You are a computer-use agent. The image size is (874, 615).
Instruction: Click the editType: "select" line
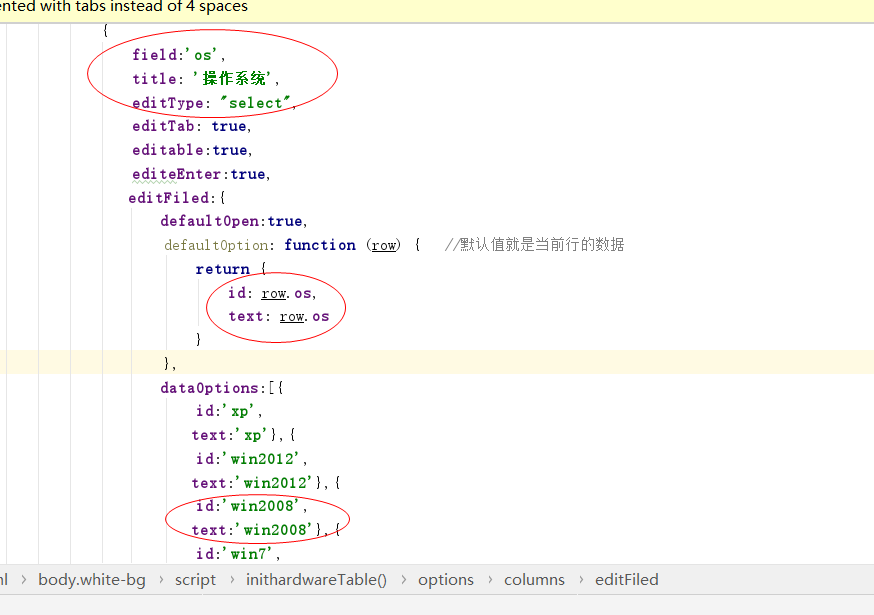[x=213, y=103]
